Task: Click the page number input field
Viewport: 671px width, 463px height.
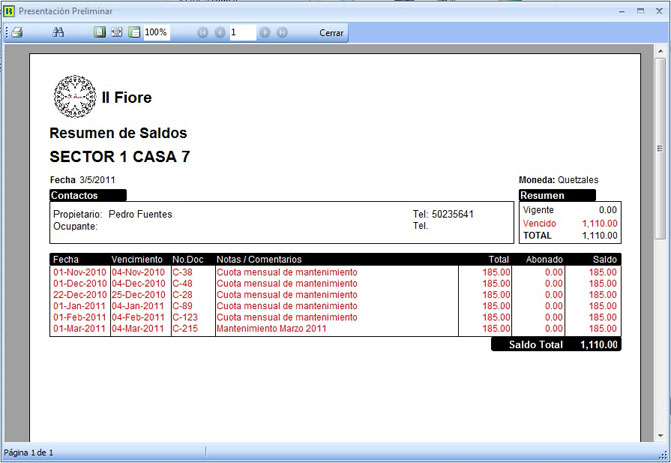Action: click(242, 33)
